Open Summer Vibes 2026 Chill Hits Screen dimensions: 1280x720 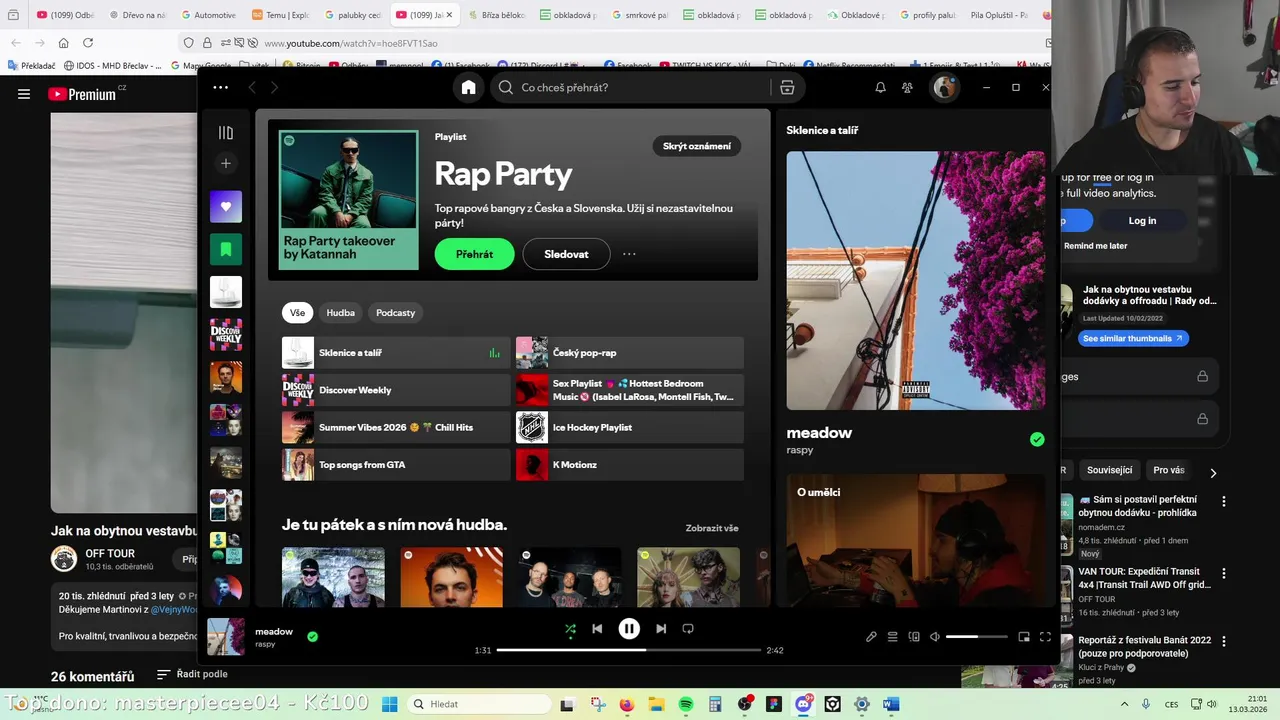tap(396, 427)
